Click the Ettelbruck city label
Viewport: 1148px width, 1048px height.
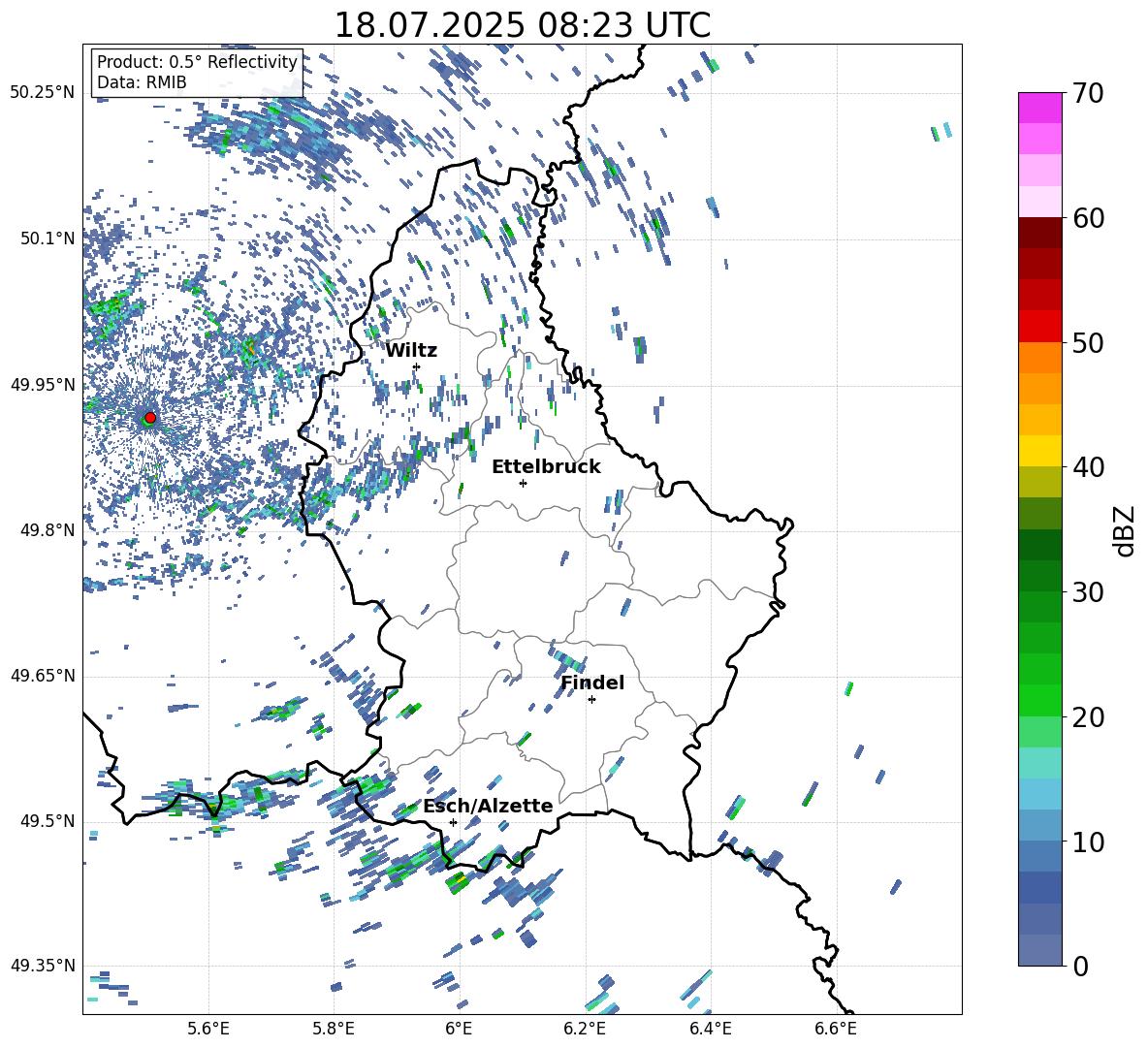546,467
